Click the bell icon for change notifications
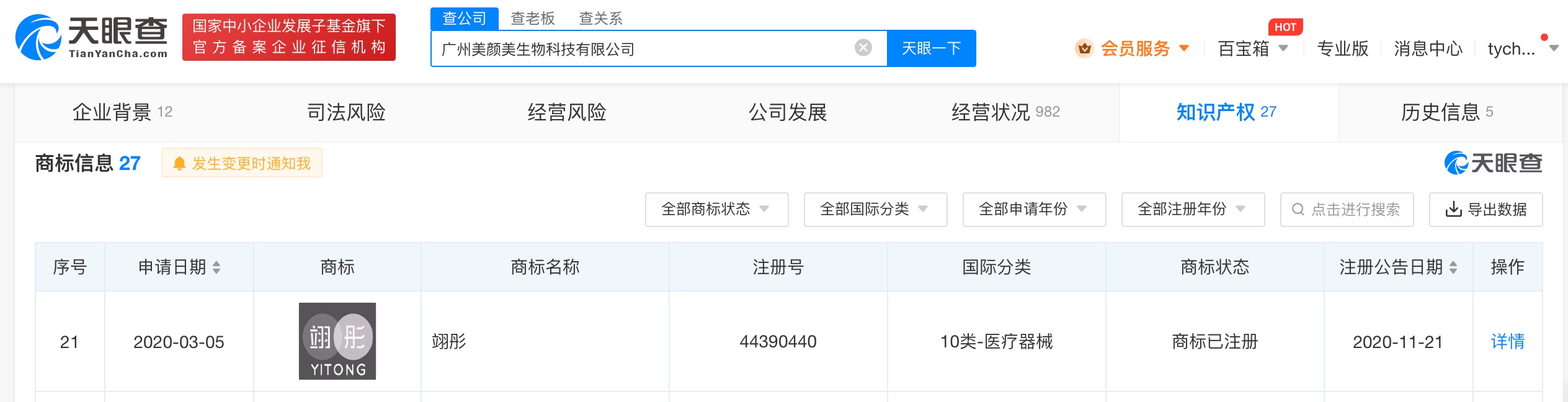This screenshot has width=1568, height=402. click(179, 164)
